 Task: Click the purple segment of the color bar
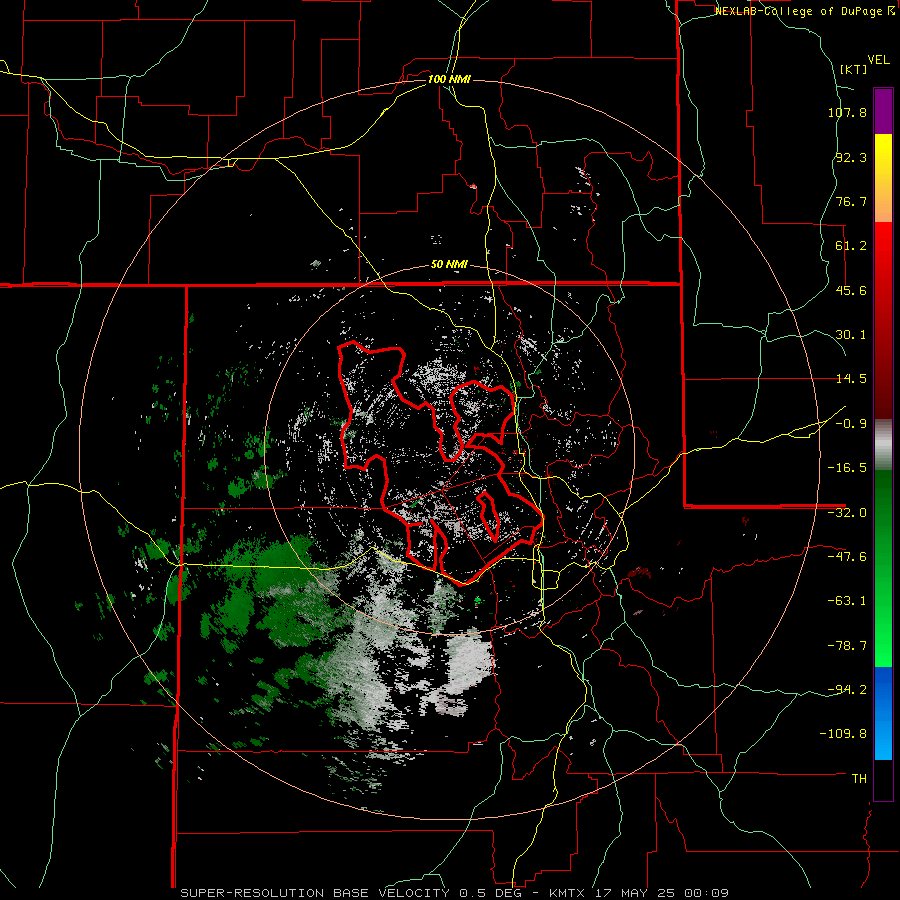[883, 111]
